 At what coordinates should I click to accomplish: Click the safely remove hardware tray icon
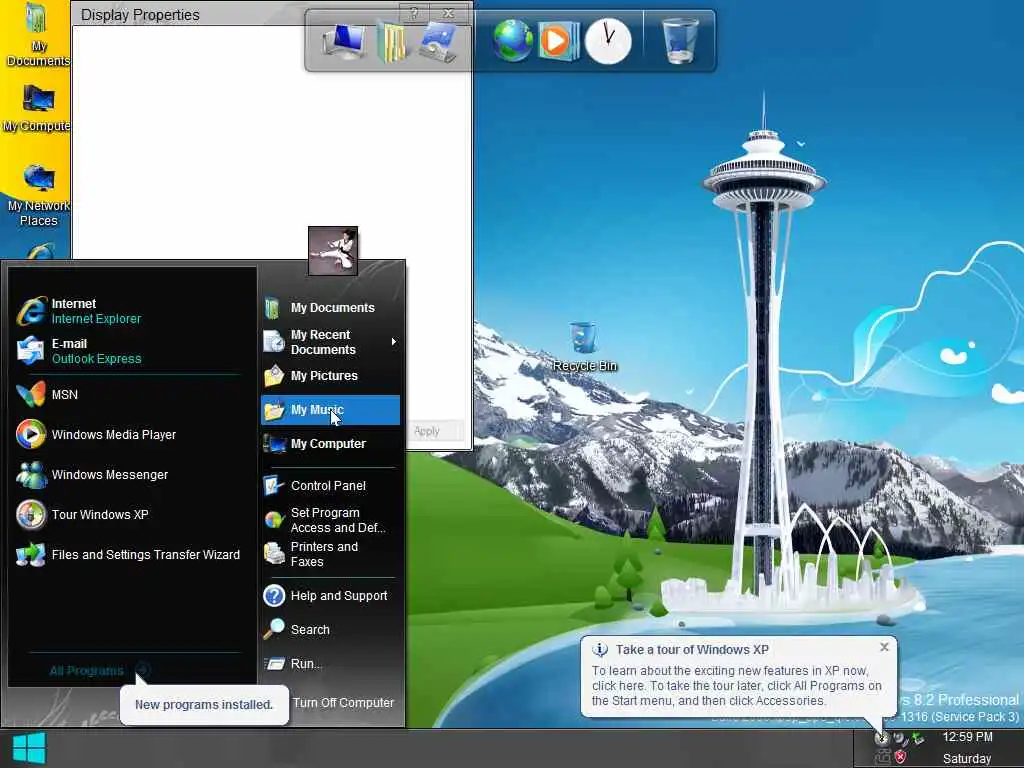[x=918, y=739]
